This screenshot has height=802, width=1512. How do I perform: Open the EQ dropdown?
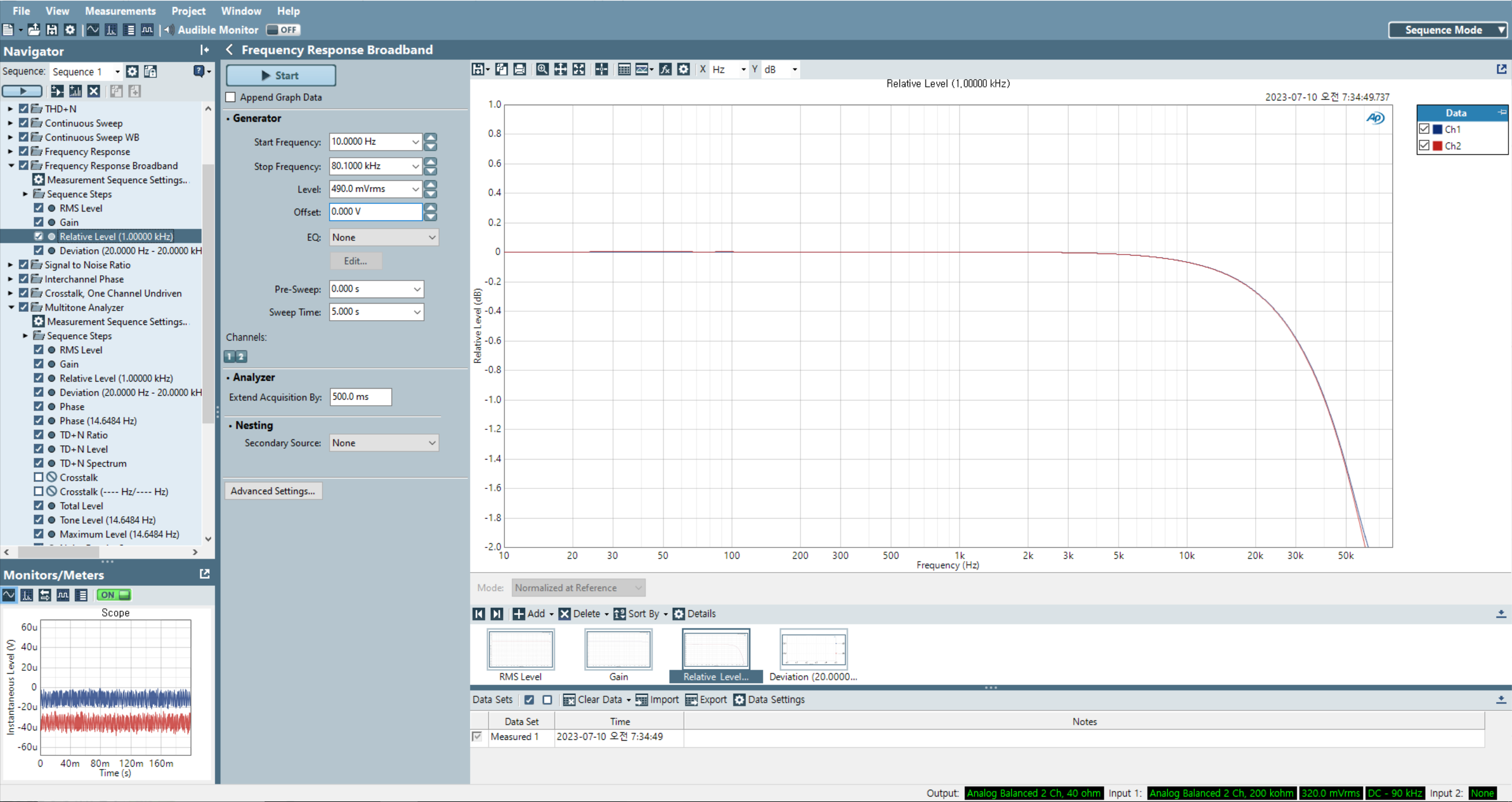point(383,237)
